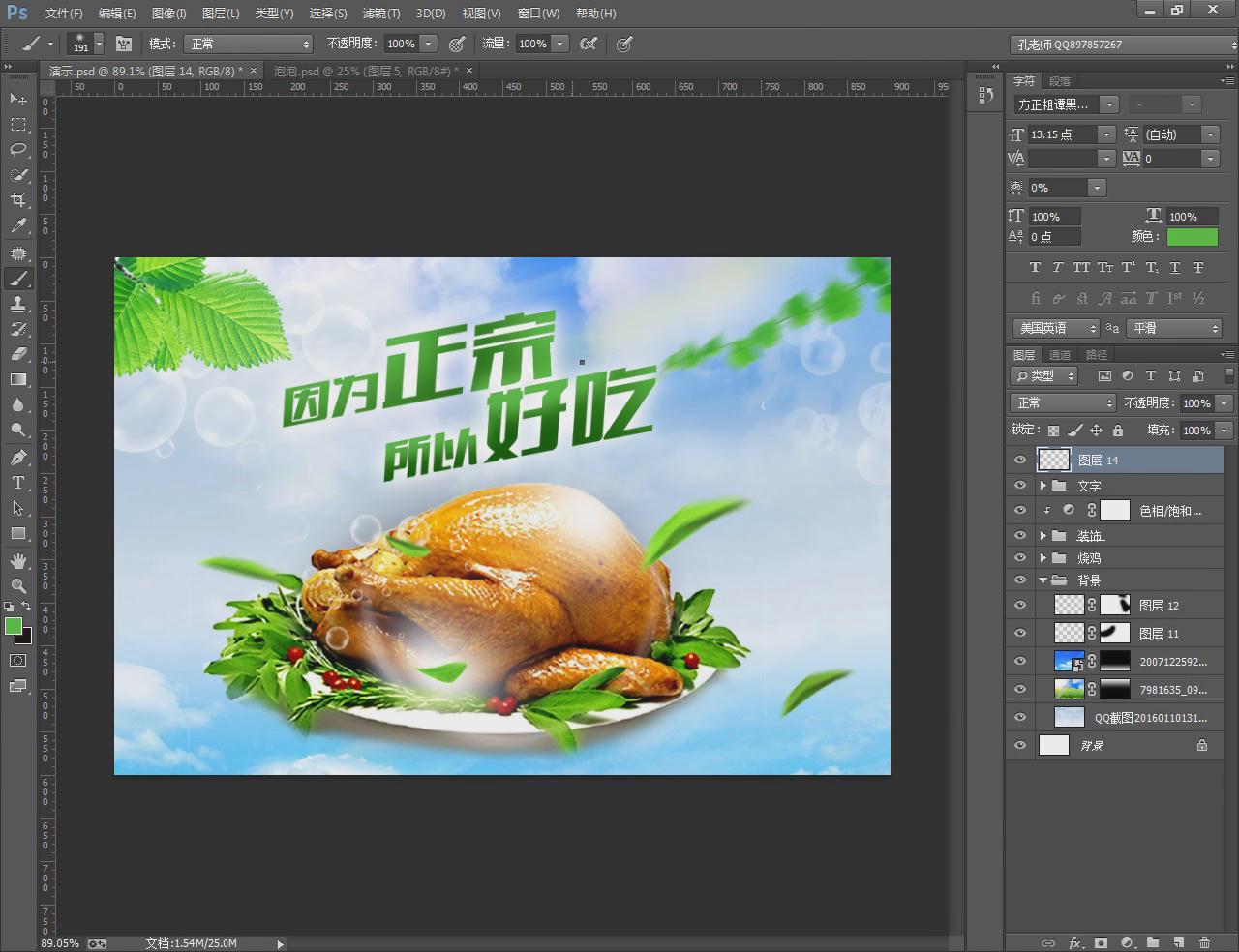Delete the layer using the trash icon
1239x952 pixels.
point(1204,942)
